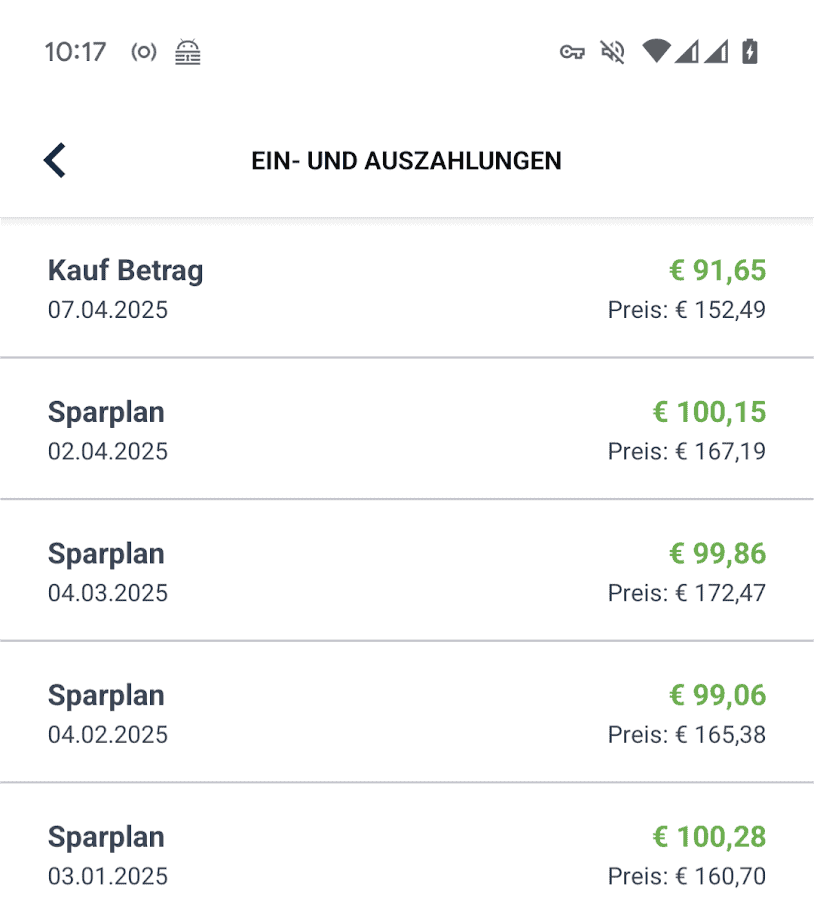Tap the back arrow icon
The image size is (814, 911).
(55, 160)
